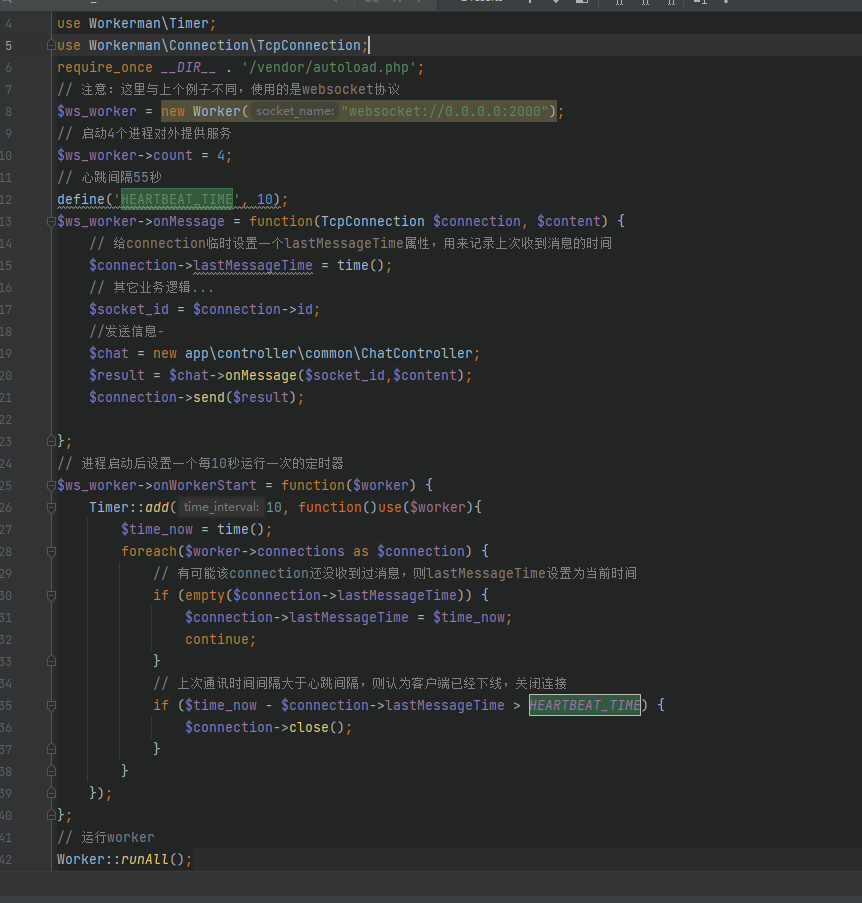Click the fold end marker on line 40
862x903 pixels.
pos(51,815)
